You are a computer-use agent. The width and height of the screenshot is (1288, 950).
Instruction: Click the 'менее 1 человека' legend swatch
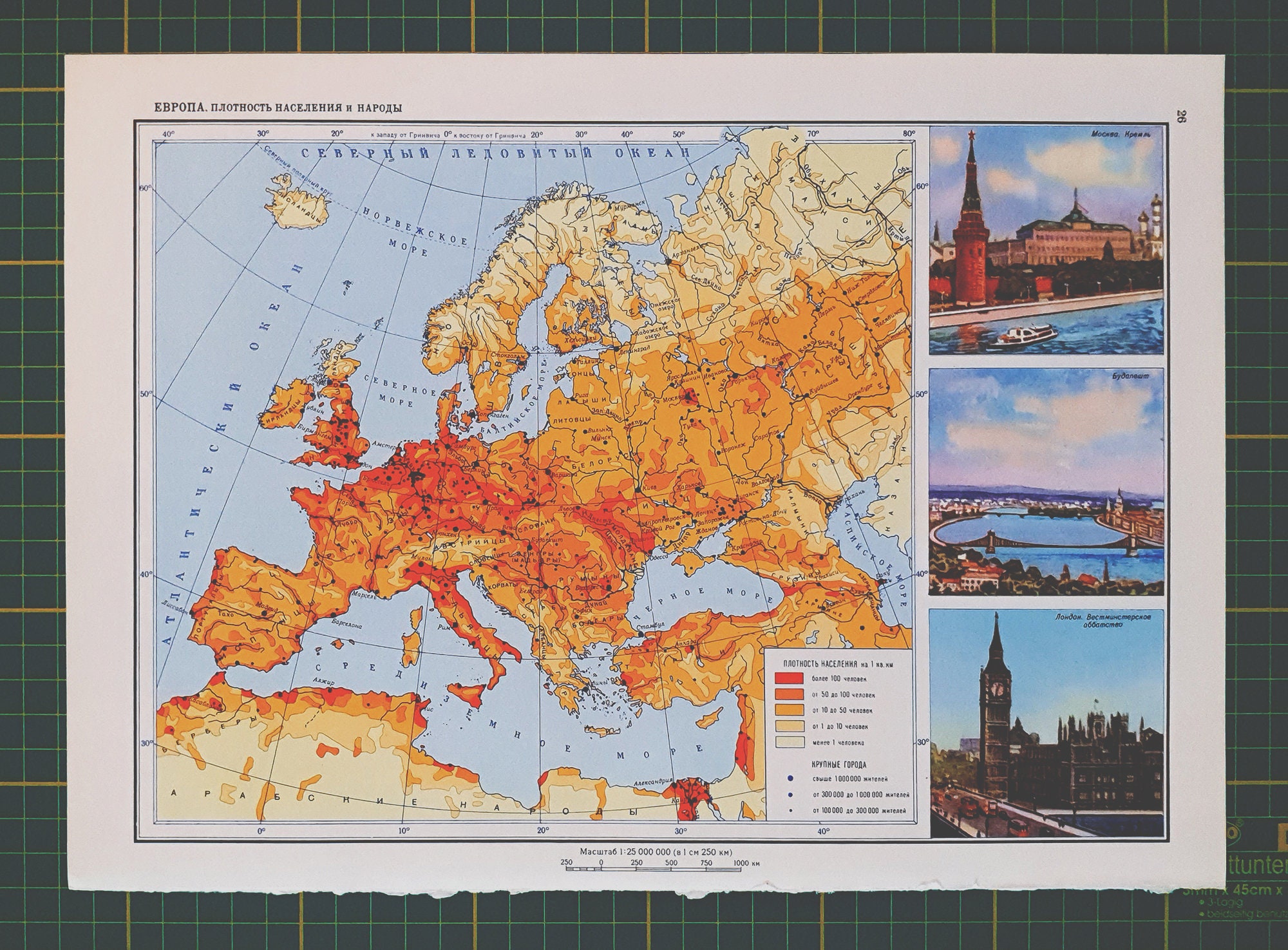point(789,742)
